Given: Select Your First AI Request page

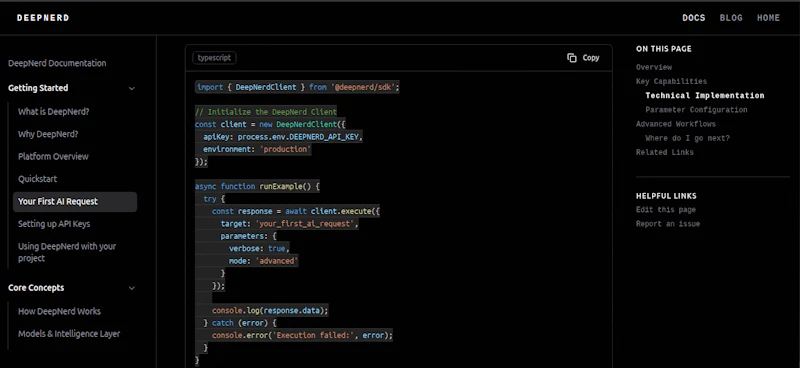Looking at the screenshot, I should (75, 202).
